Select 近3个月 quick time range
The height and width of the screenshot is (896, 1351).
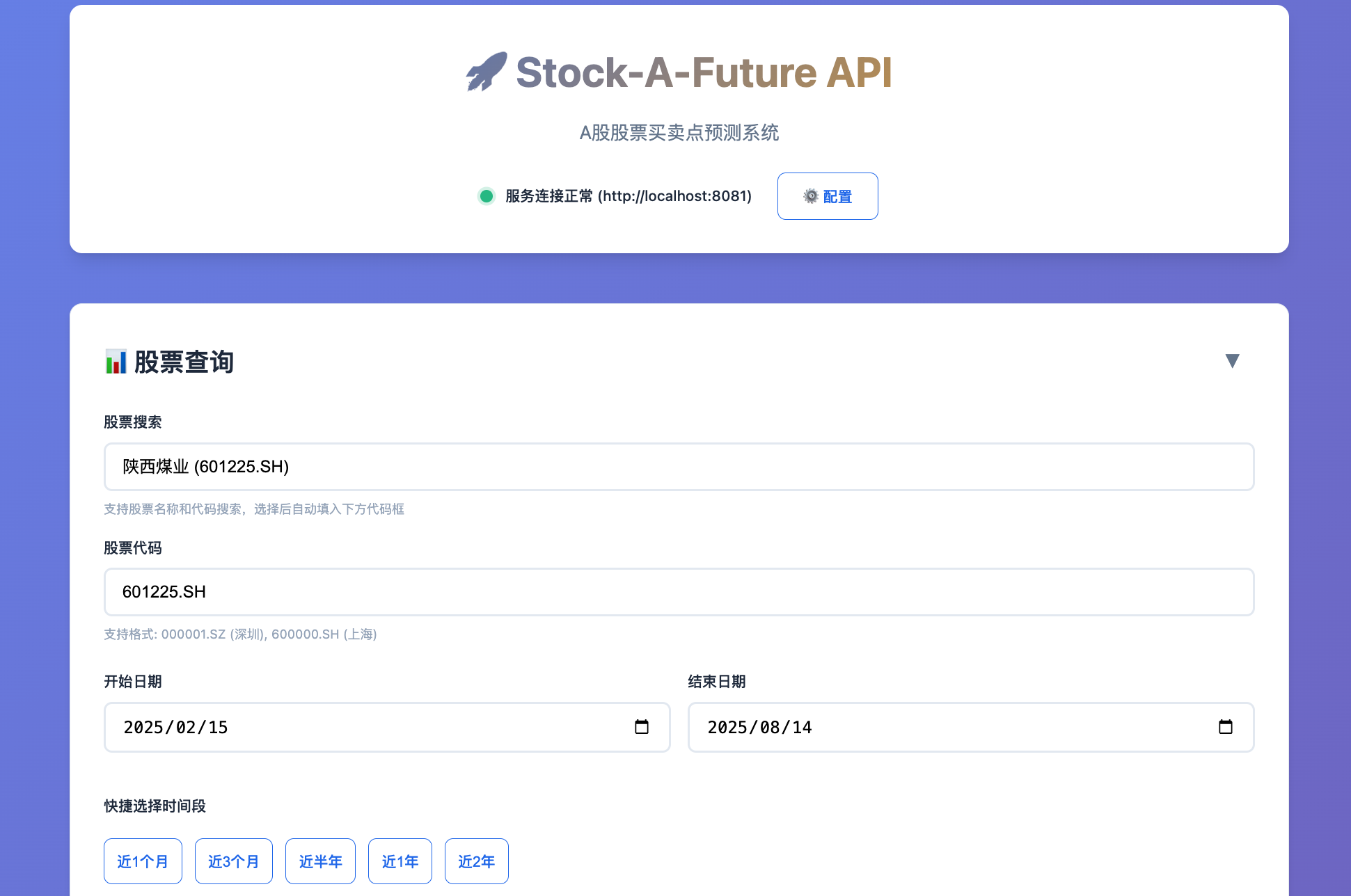coord(233,861)
